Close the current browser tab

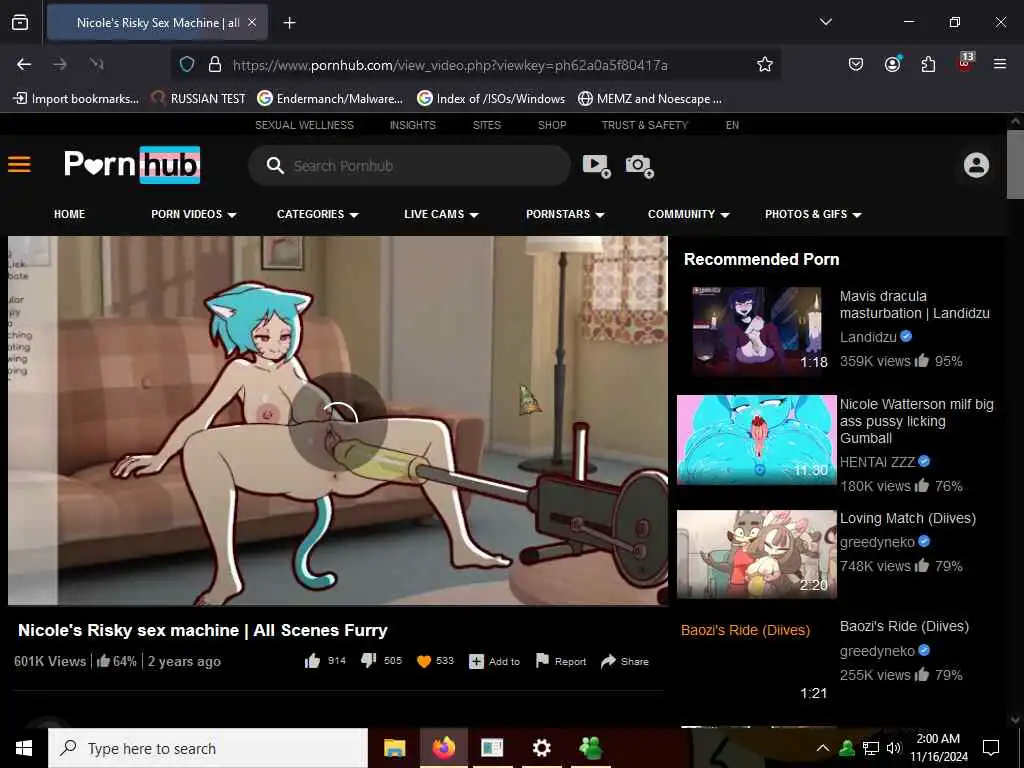click(x=252, y=22)
